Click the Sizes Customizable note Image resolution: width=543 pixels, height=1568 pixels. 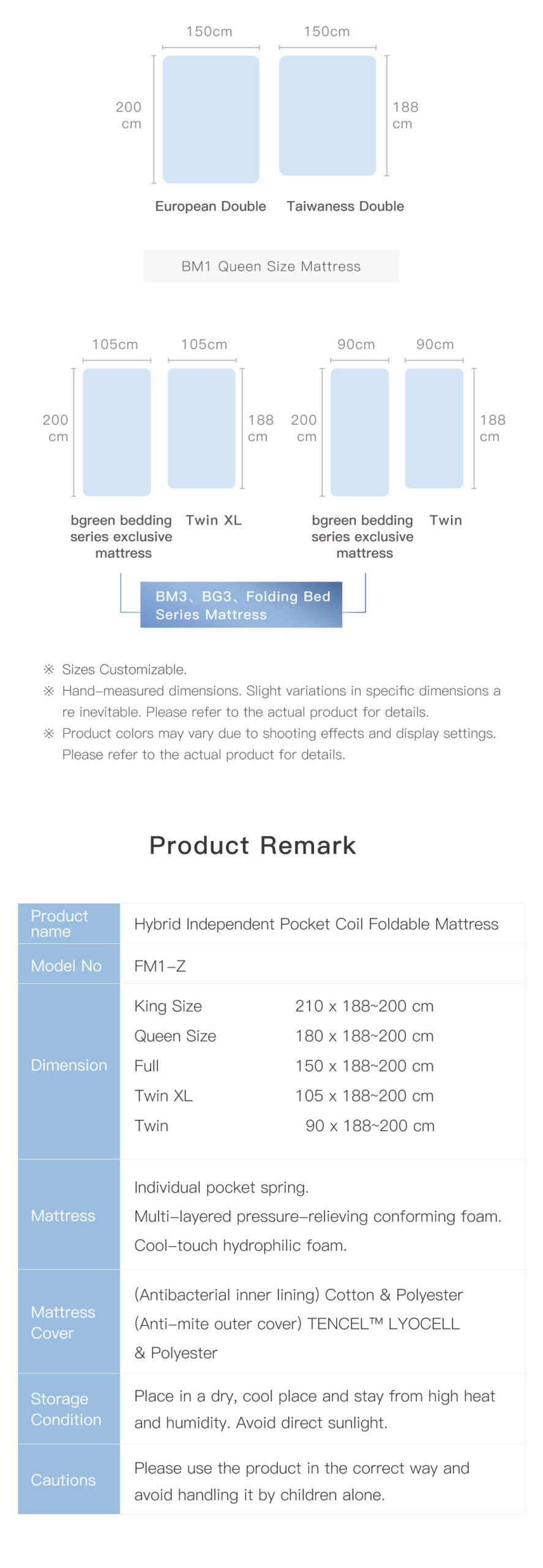point(124,669)
